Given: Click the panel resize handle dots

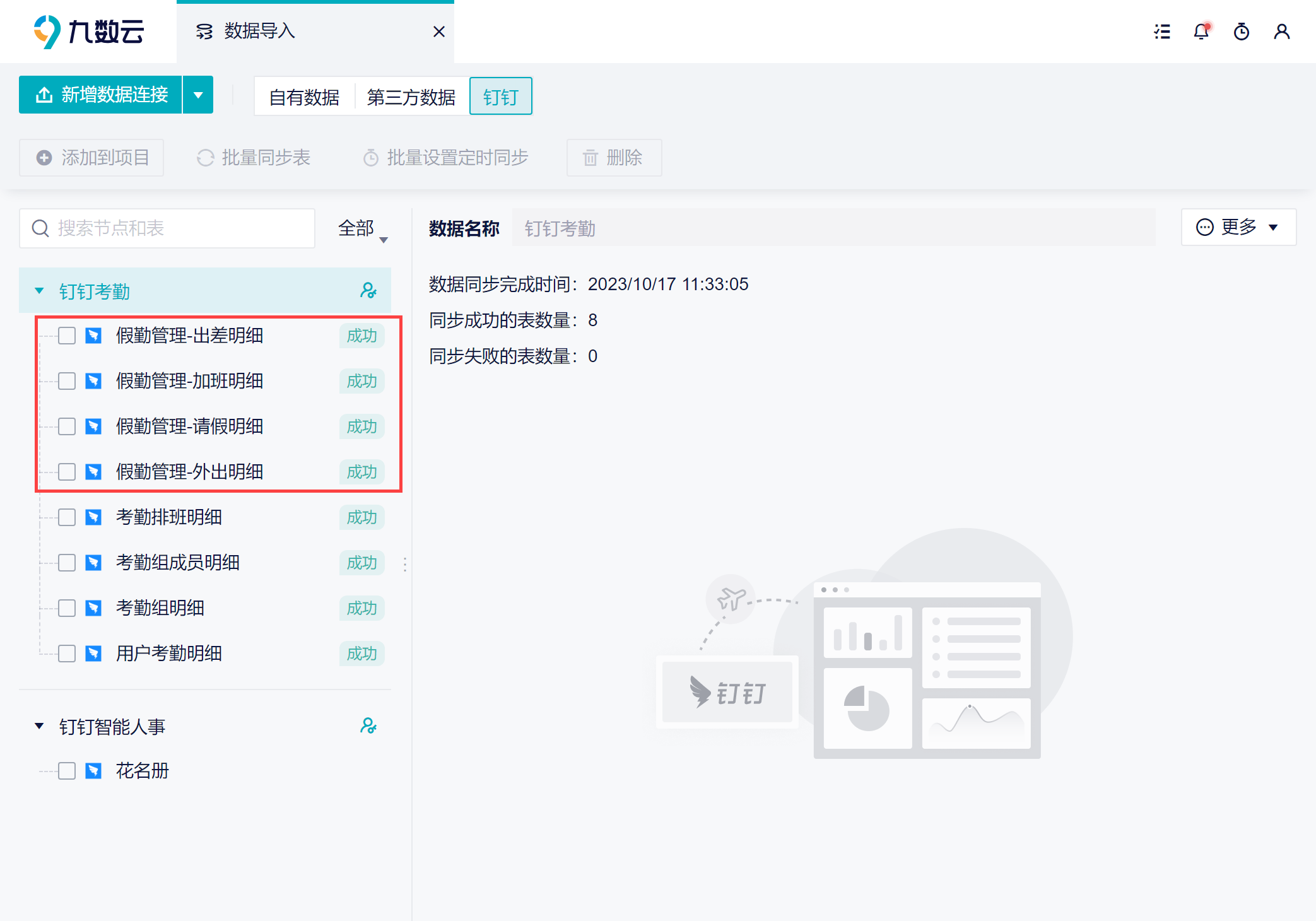Looking at the screenshot, I should point(405,564).
